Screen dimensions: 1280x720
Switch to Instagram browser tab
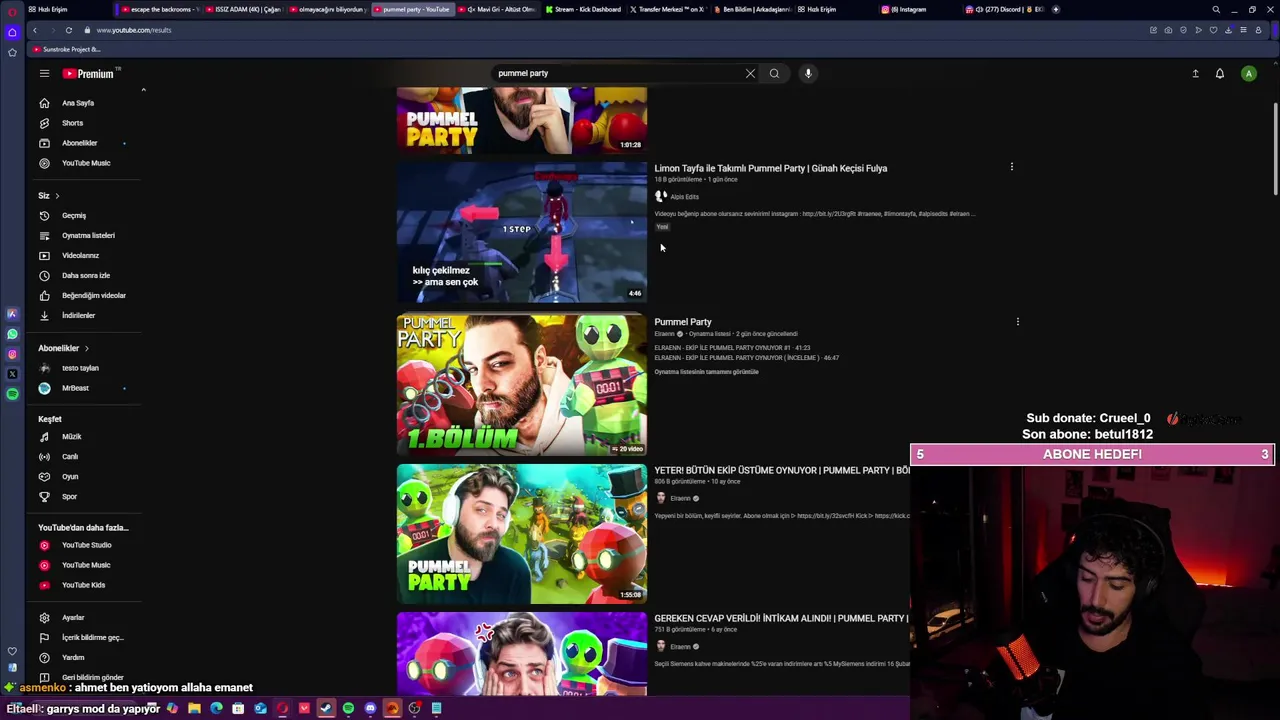tap(905, 9)
